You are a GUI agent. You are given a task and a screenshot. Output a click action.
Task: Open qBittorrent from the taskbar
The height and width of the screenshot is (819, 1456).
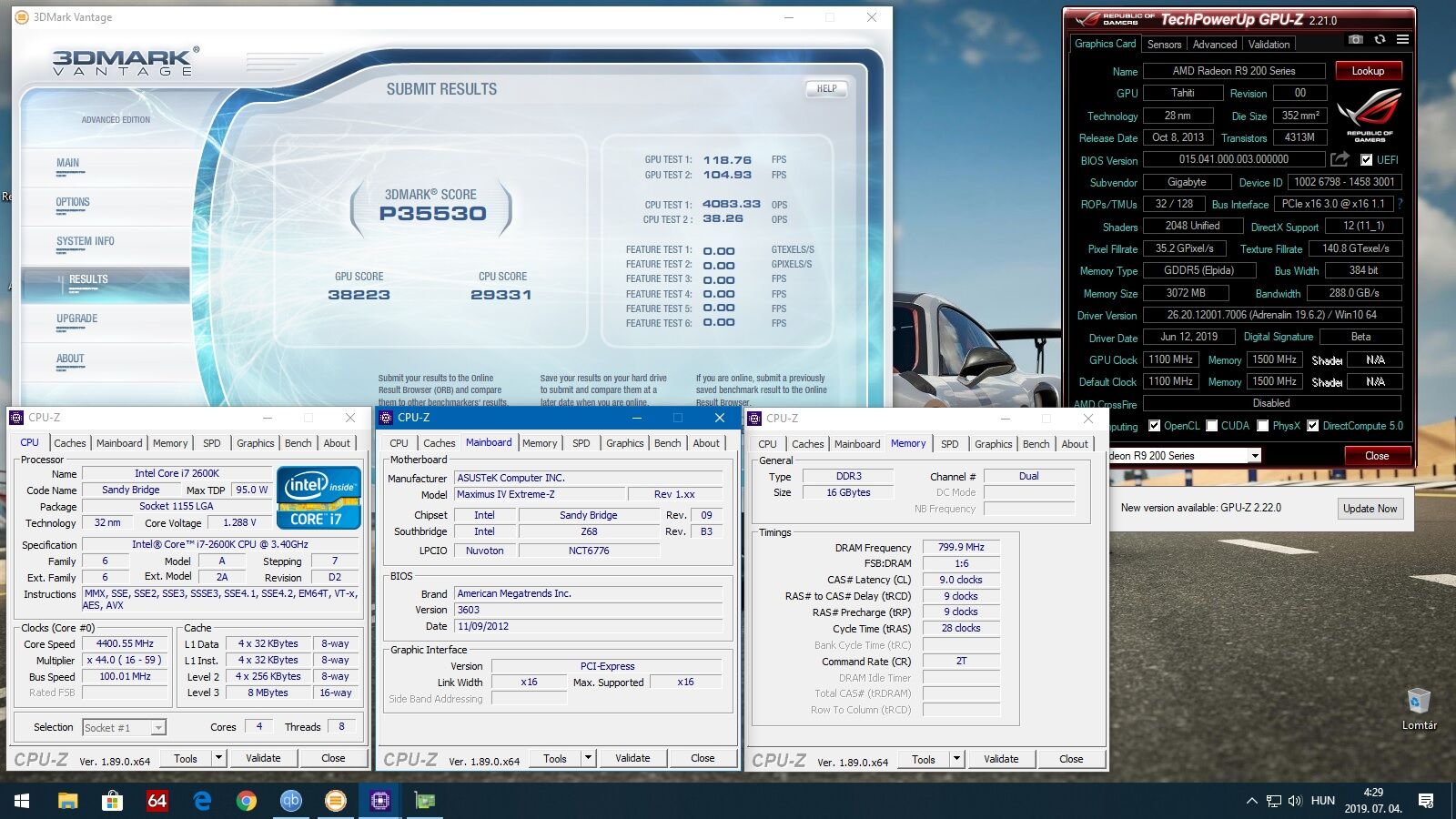(x=290, y=801)
